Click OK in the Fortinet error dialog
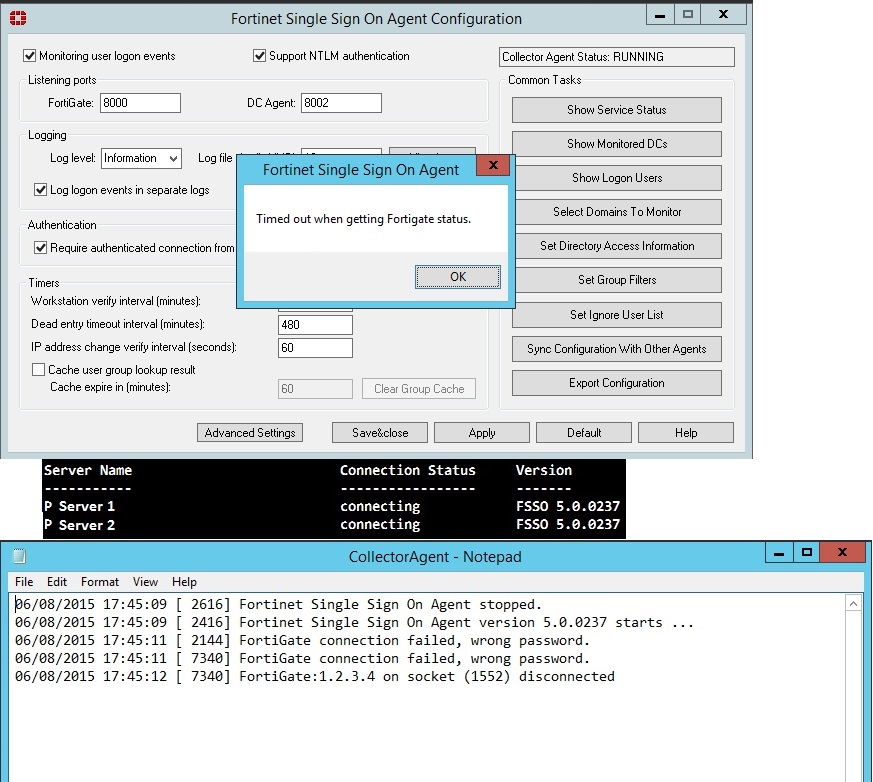This screenshot has height=782, width=873. coord(458,277)
